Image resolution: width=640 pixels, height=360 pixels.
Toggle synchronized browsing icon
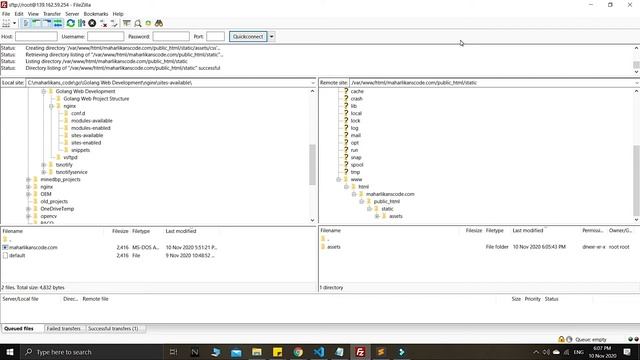tap(148, 23)
